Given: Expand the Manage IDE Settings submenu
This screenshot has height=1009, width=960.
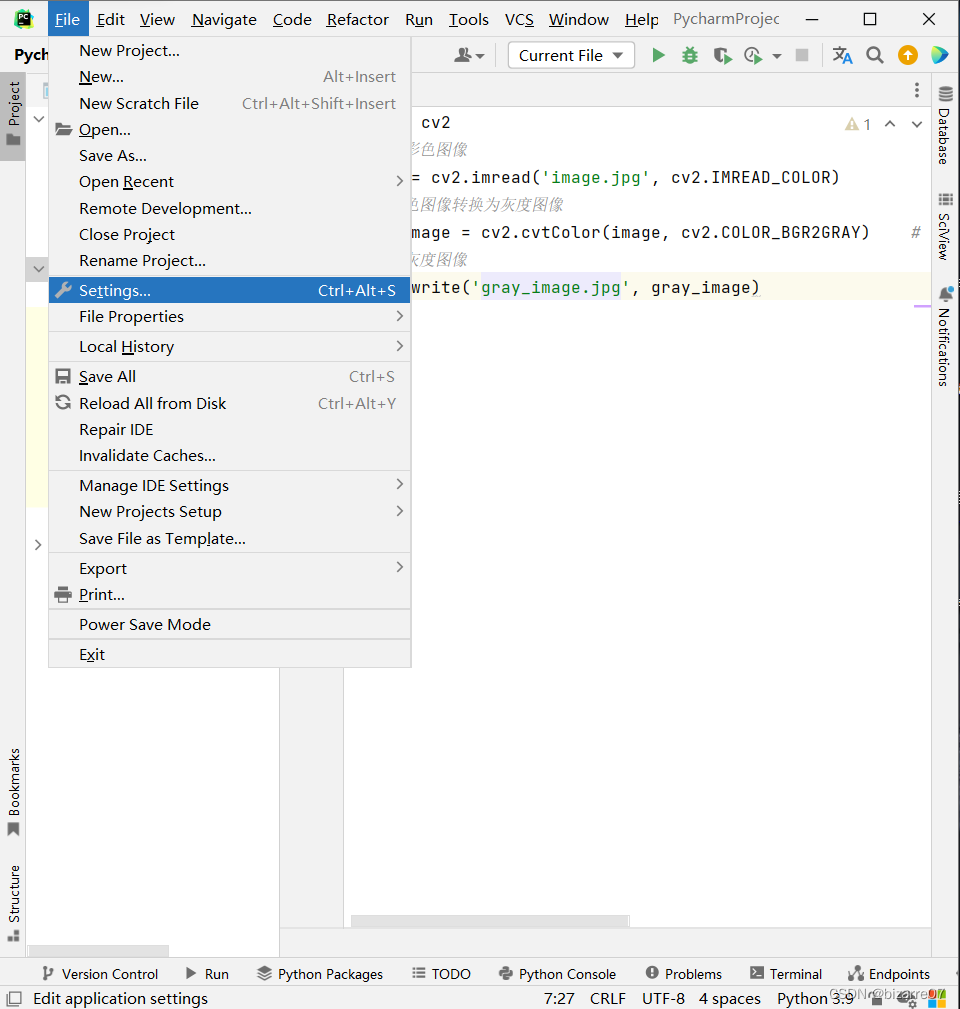Looking at the screenshot, I should coord(230,486).
